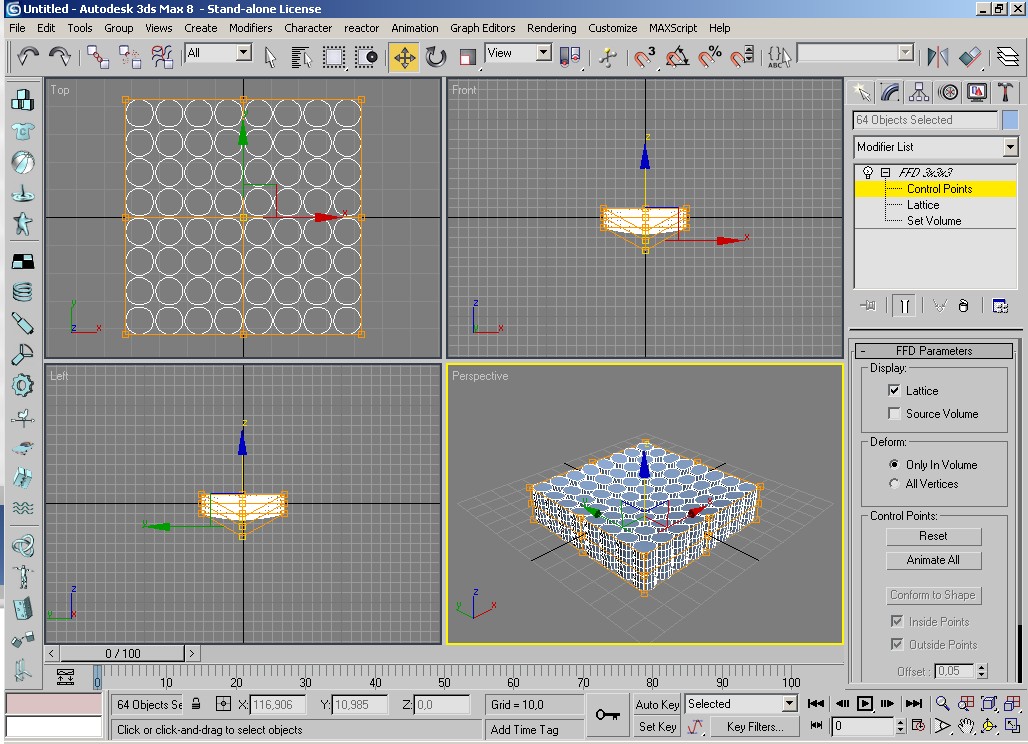This screenshot has width=1028, height=744.
Task: Click the object color swatch
Action: 1010,120
